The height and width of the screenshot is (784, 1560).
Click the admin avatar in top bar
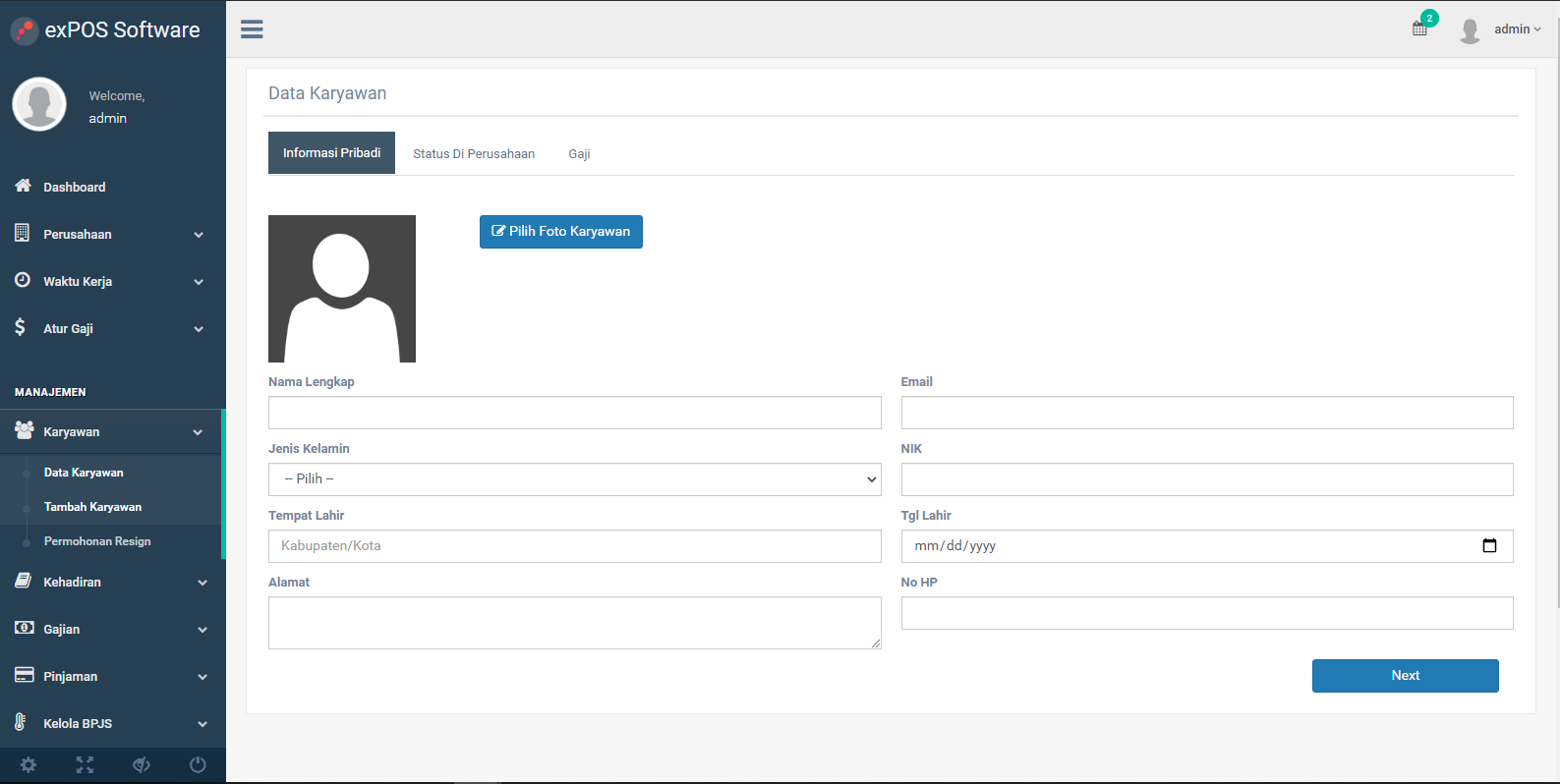(1470, 30)
